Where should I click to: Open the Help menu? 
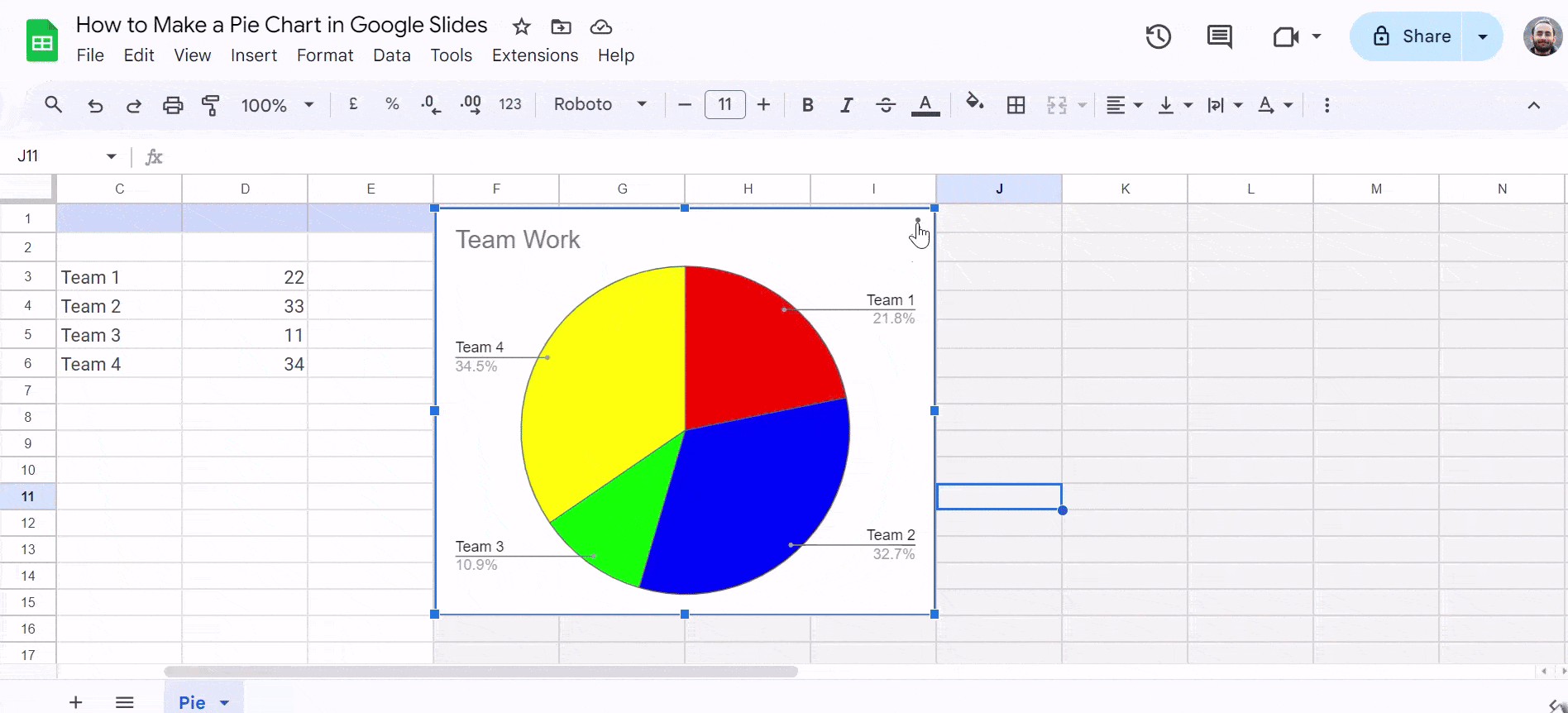(616, 55)
